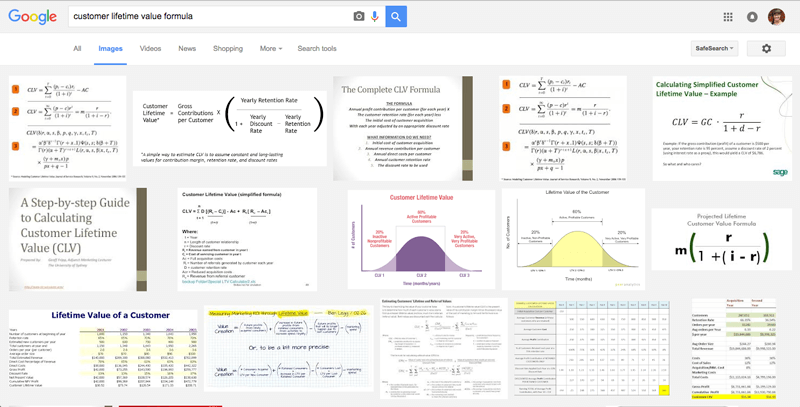The image size is (800, 407).
Task: Select the Images tab
Action: 110,48
